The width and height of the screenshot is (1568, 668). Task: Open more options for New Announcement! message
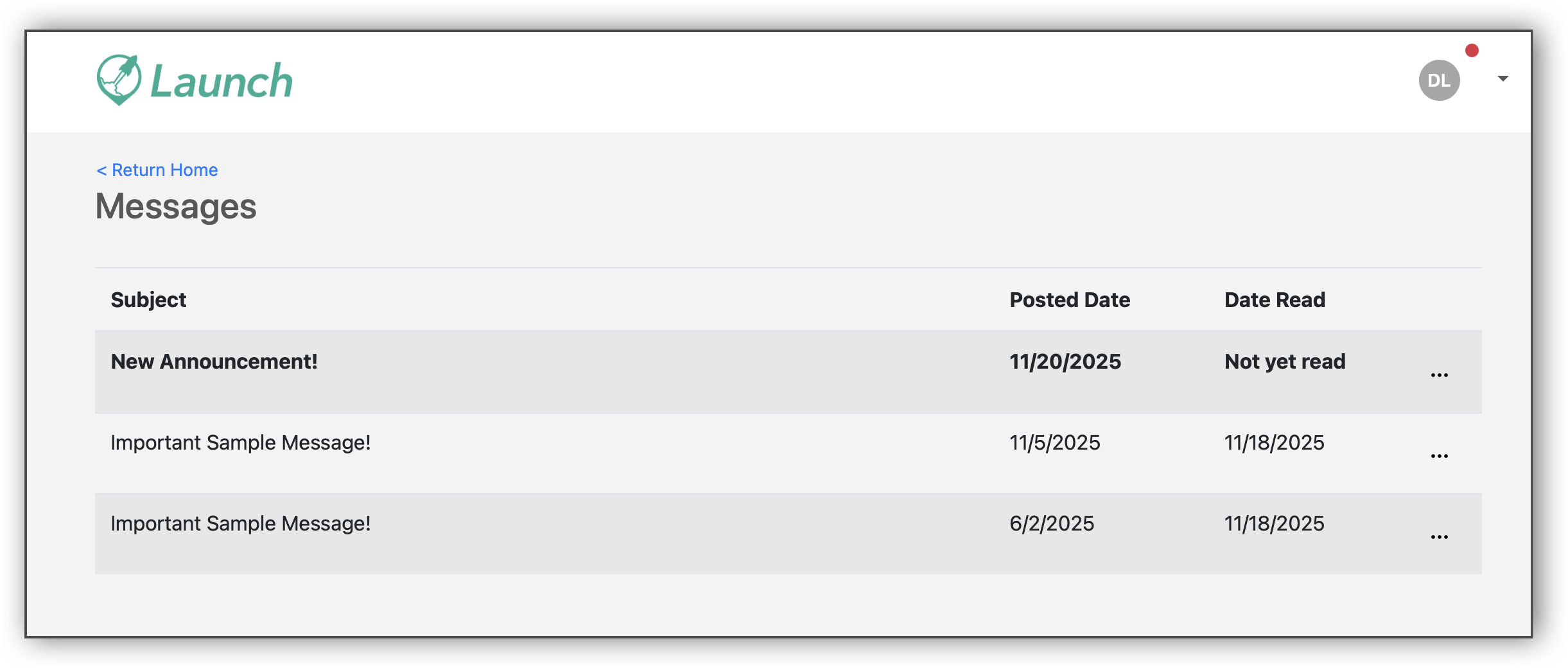[x=1439, y=375]
